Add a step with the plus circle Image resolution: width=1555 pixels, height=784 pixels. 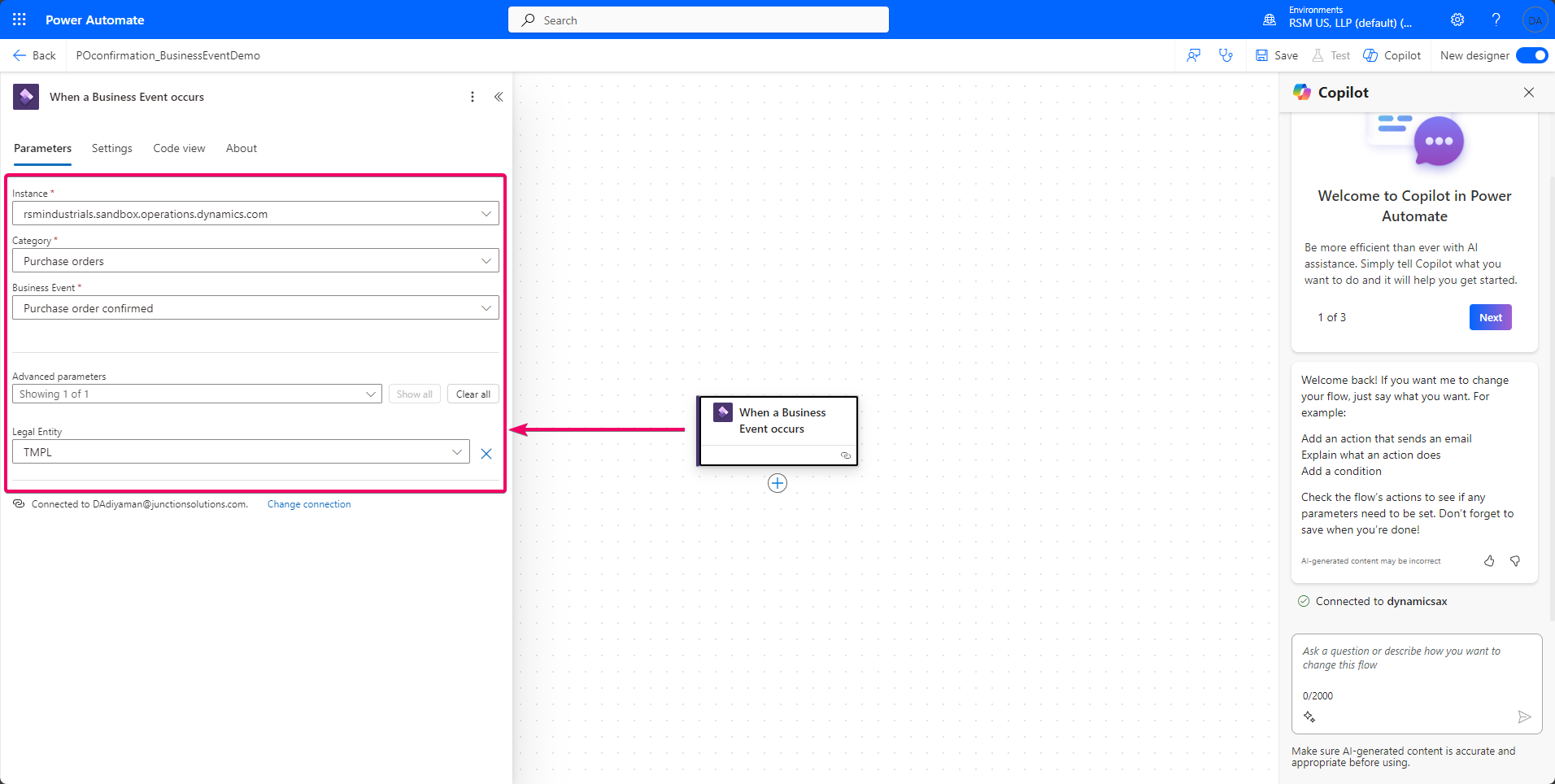(777, 483)
